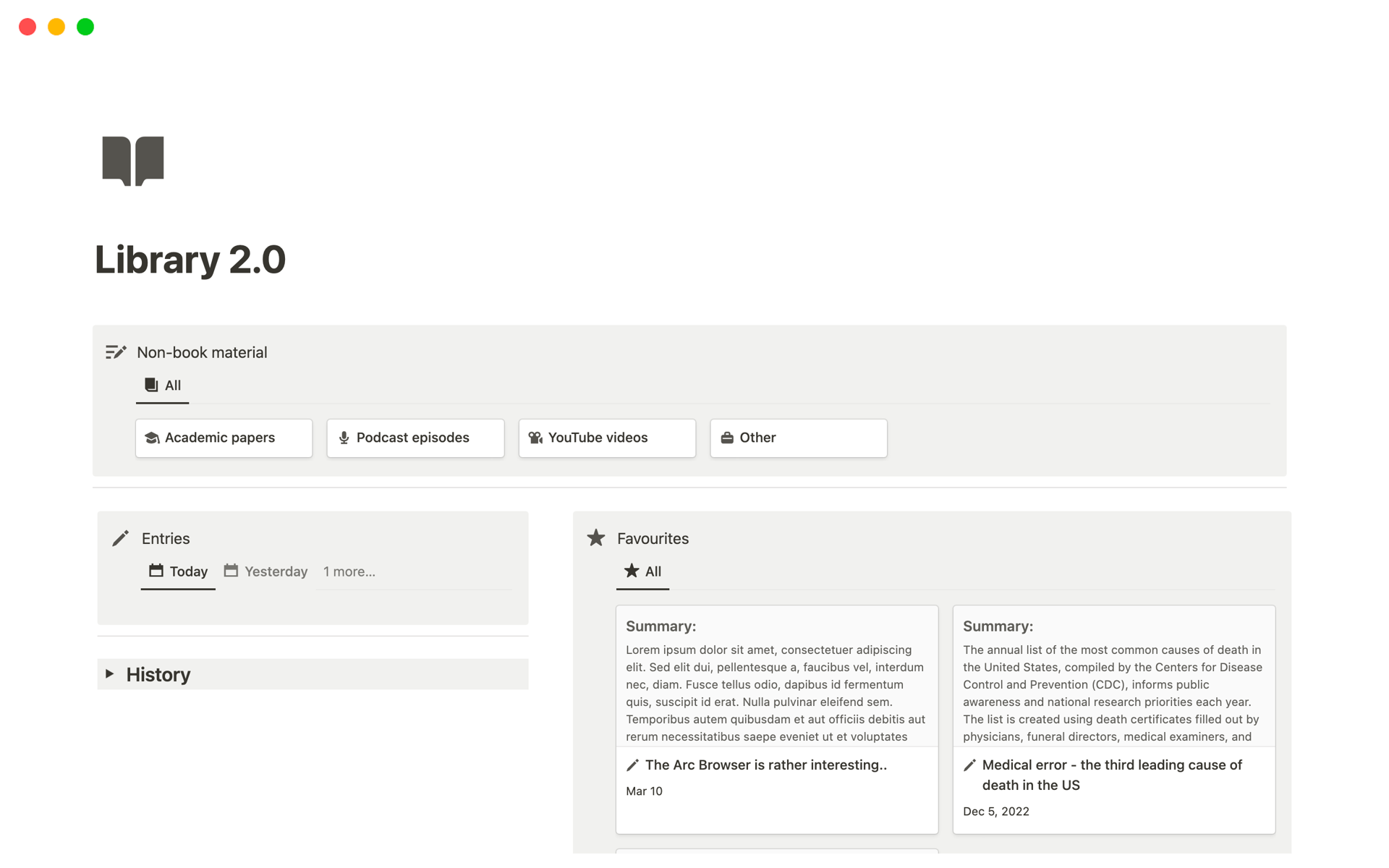Open the '1 more...' entries list
Screen dimensions: 1389x868
point(349,571)
